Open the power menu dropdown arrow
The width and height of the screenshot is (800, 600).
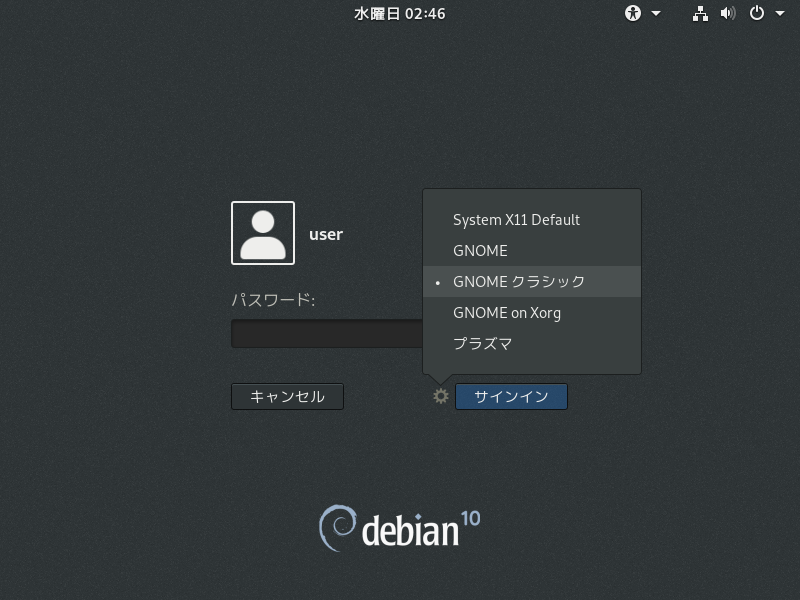point(777,14)
